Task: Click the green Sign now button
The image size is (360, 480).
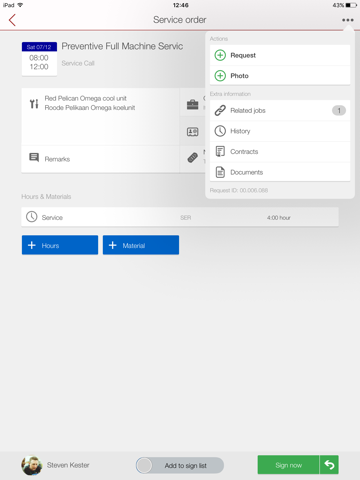Action: (x=288, y=465)
